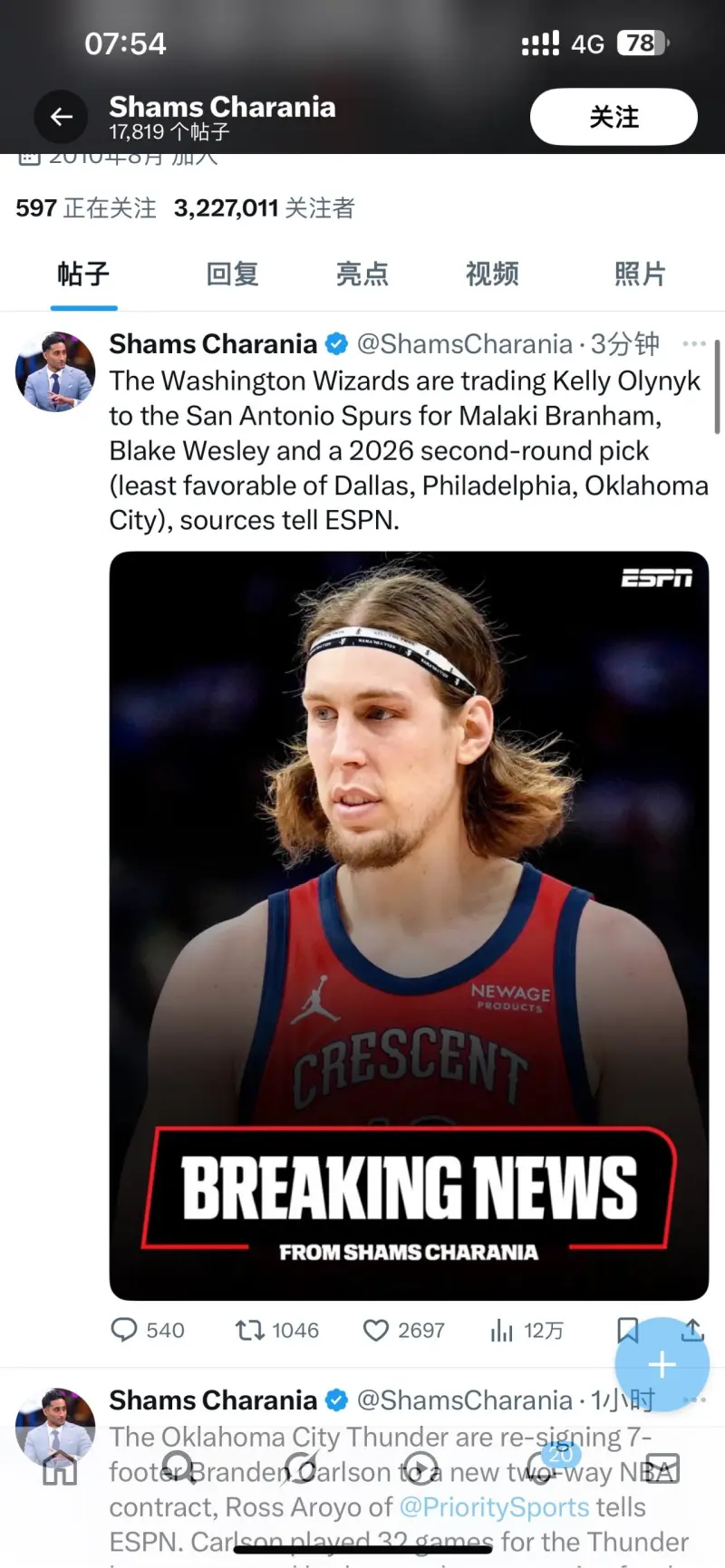
Task: Open the @PrioritySports mention link
Action: pyautogui.click(x=494, y=1507)
